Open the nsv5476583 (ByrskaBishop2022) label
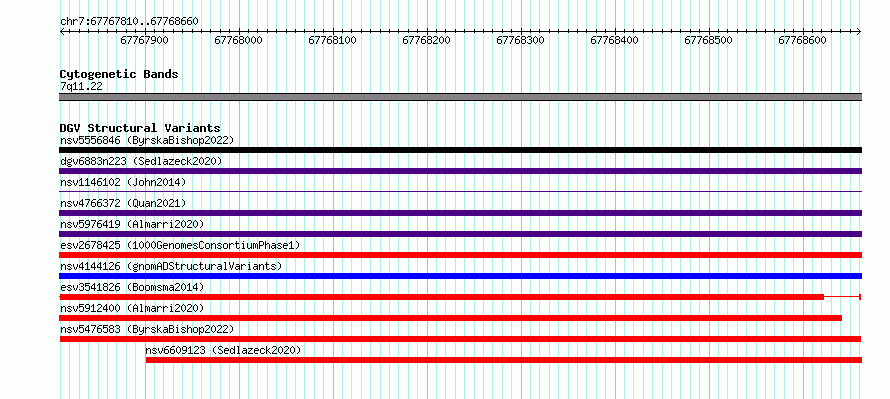Image resolution: width=890 pixels, height=399 pixels. click(x=147, y=329)
